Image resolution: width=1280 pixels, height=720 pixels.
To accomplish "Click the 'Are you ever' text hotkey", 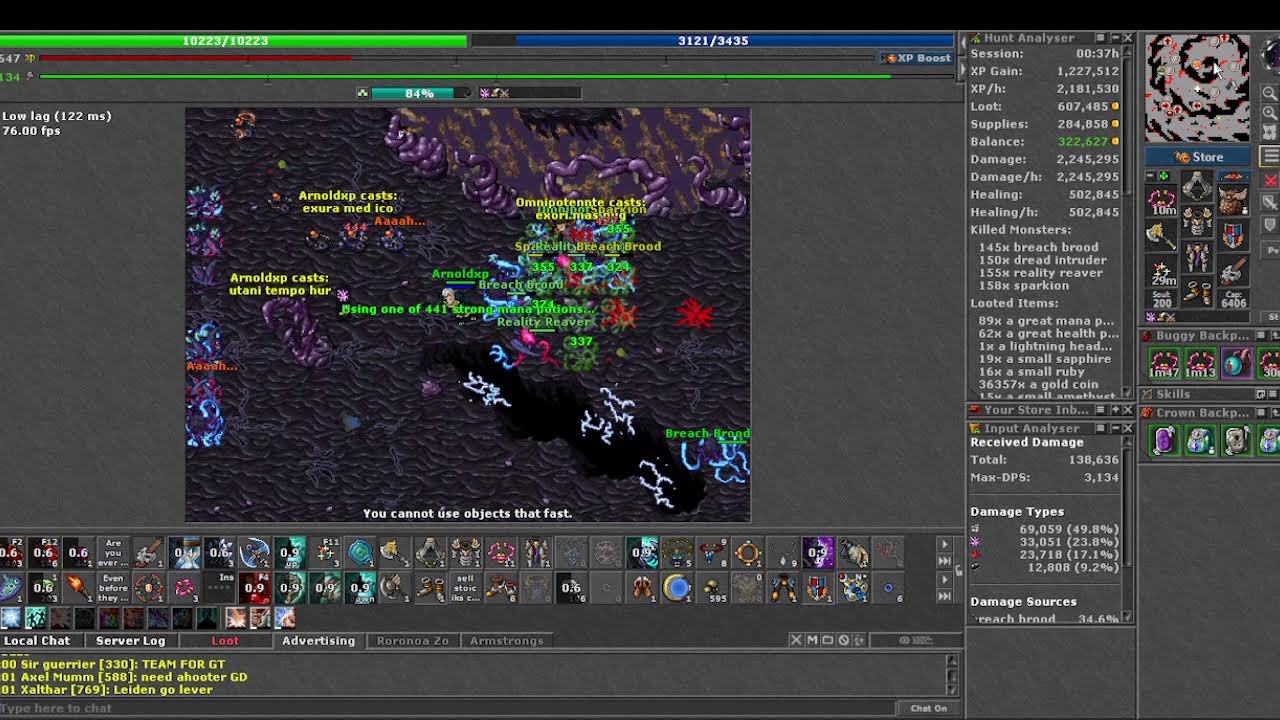I will (x=112, y=552).
